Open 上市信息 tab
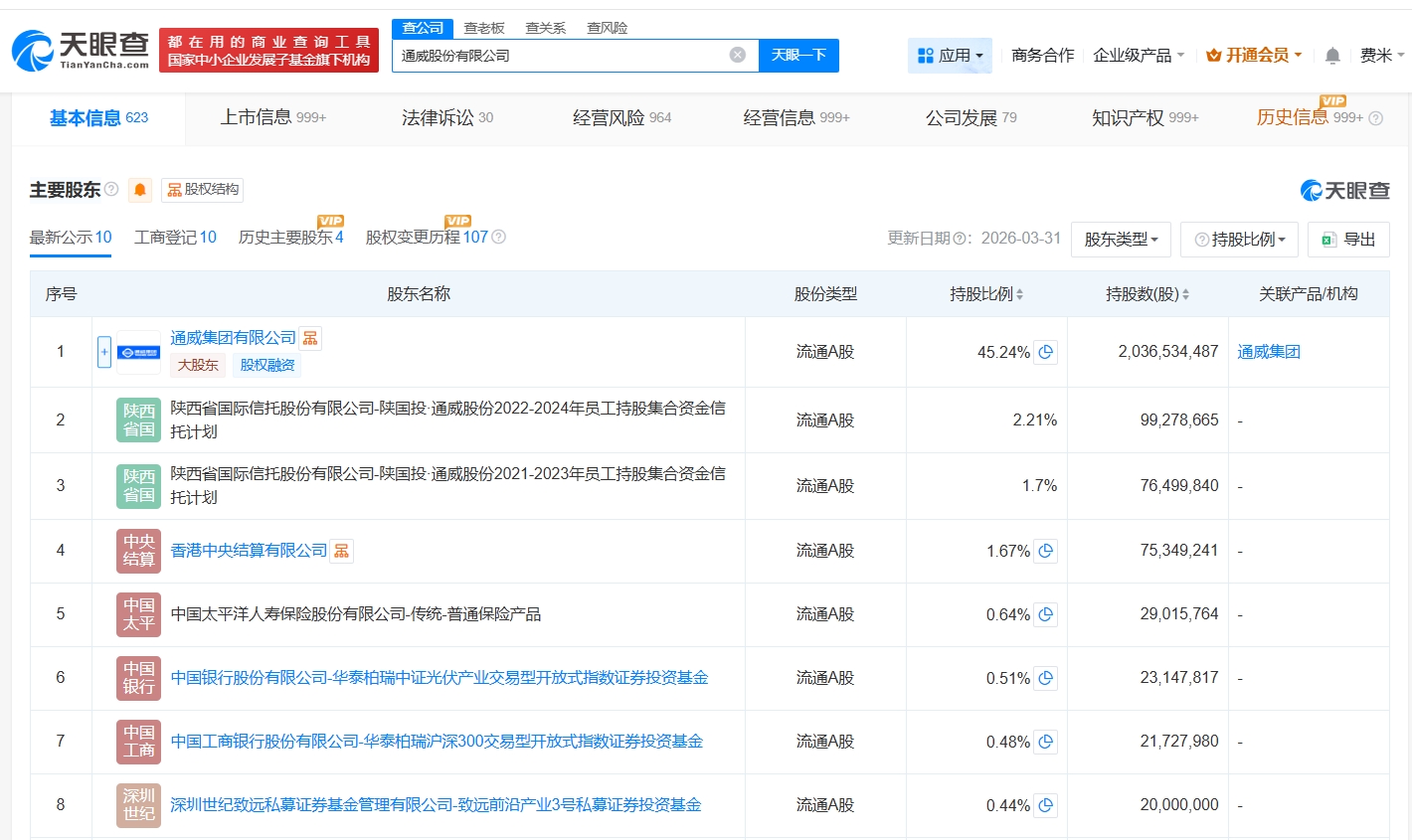 tap(273, 118)
